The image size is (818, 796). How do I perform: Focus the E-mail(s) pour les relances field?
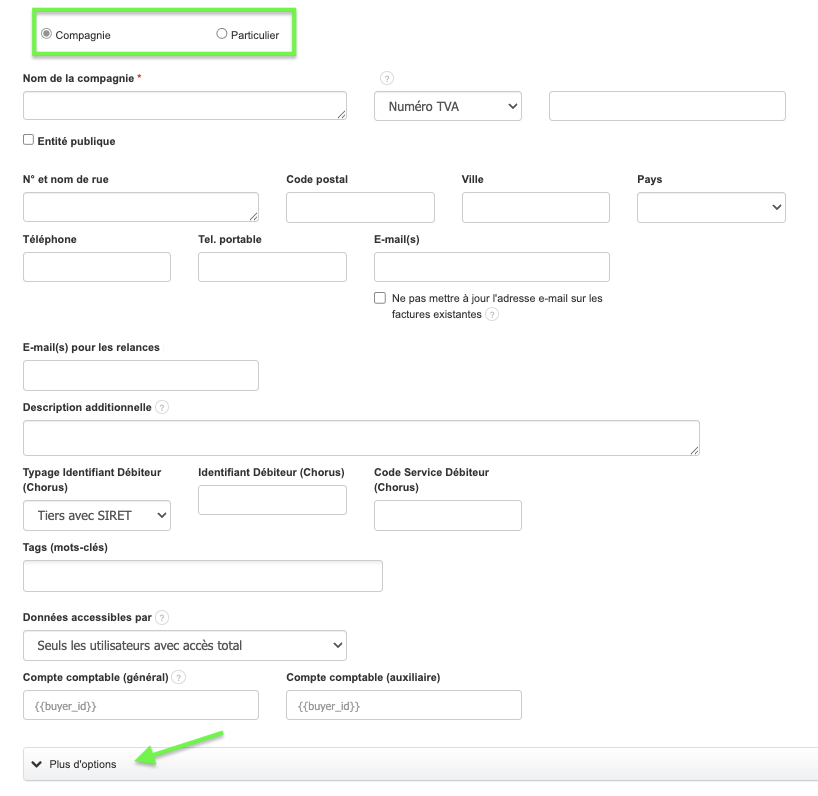click(140, 375)
